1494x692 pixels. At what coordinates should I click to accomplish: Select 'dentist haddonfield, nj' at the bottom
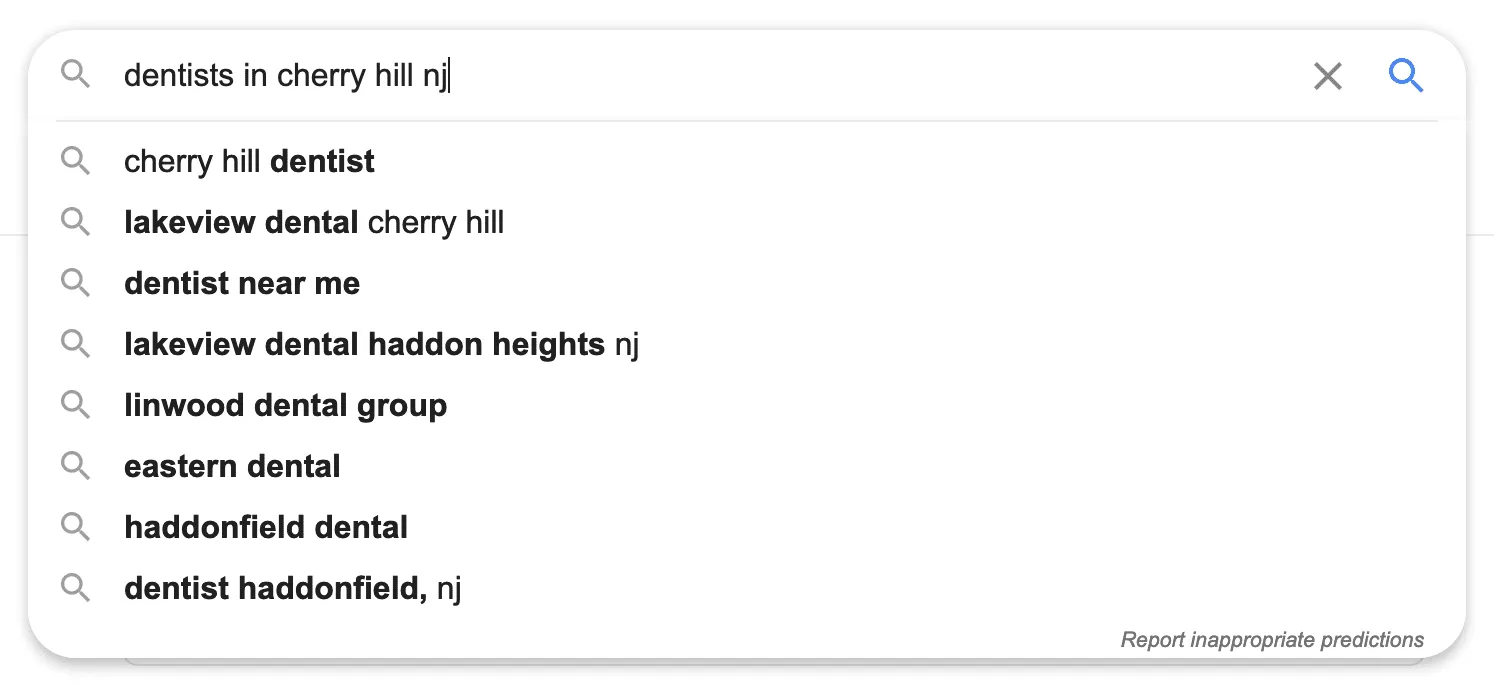[x=292, y=588]
